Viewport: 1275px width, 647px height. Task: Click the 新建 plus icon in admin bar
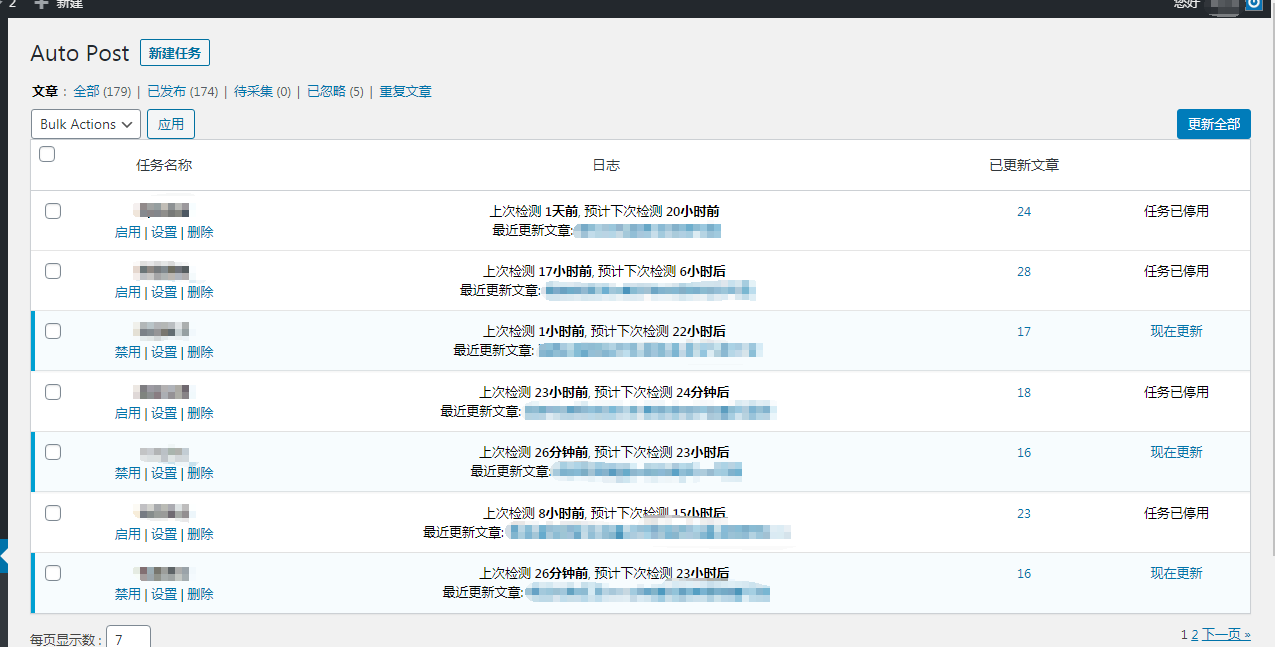(x=39, y=6)
